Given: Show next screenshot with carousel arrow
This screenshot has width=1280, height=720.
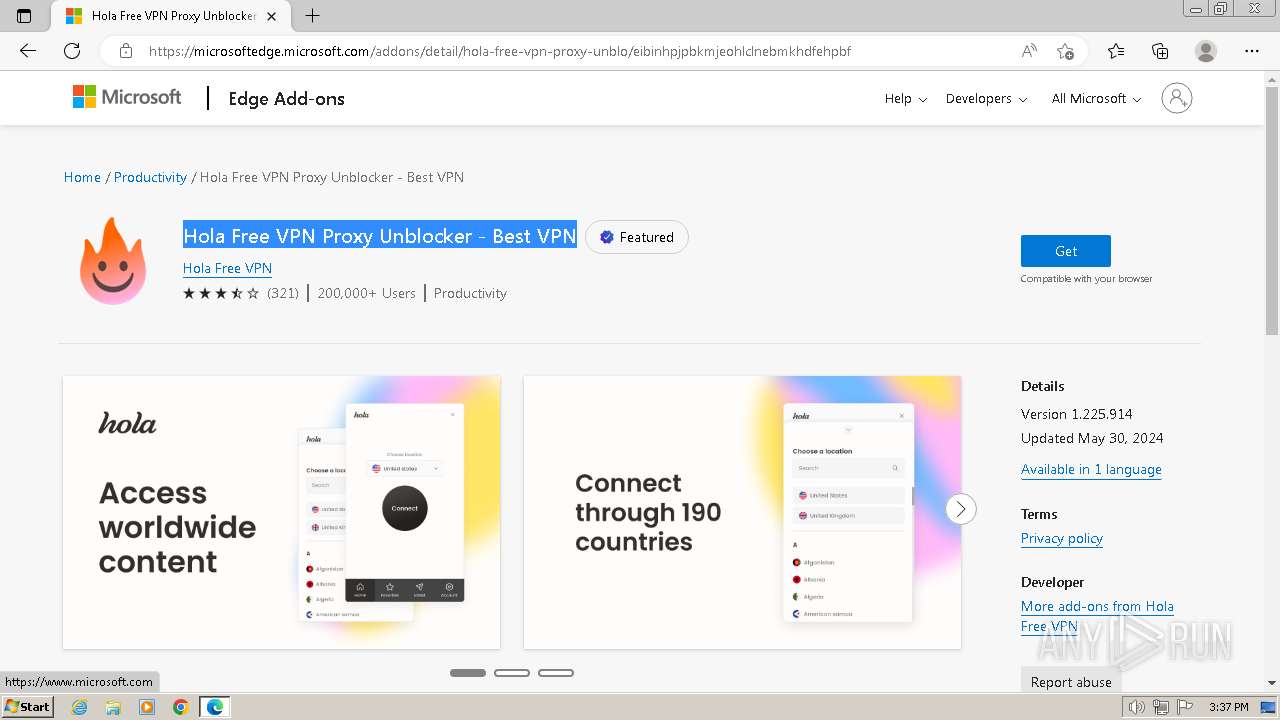Looking at the screenshot, I should tap(960, 509).
